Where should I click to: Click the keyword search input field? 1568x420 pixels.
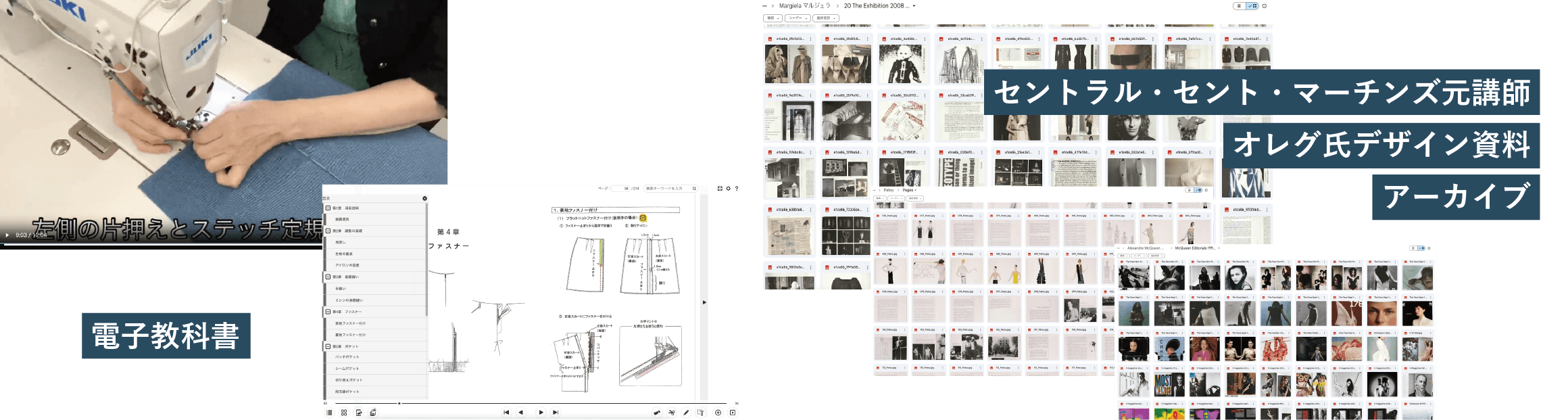coord(666,189)
